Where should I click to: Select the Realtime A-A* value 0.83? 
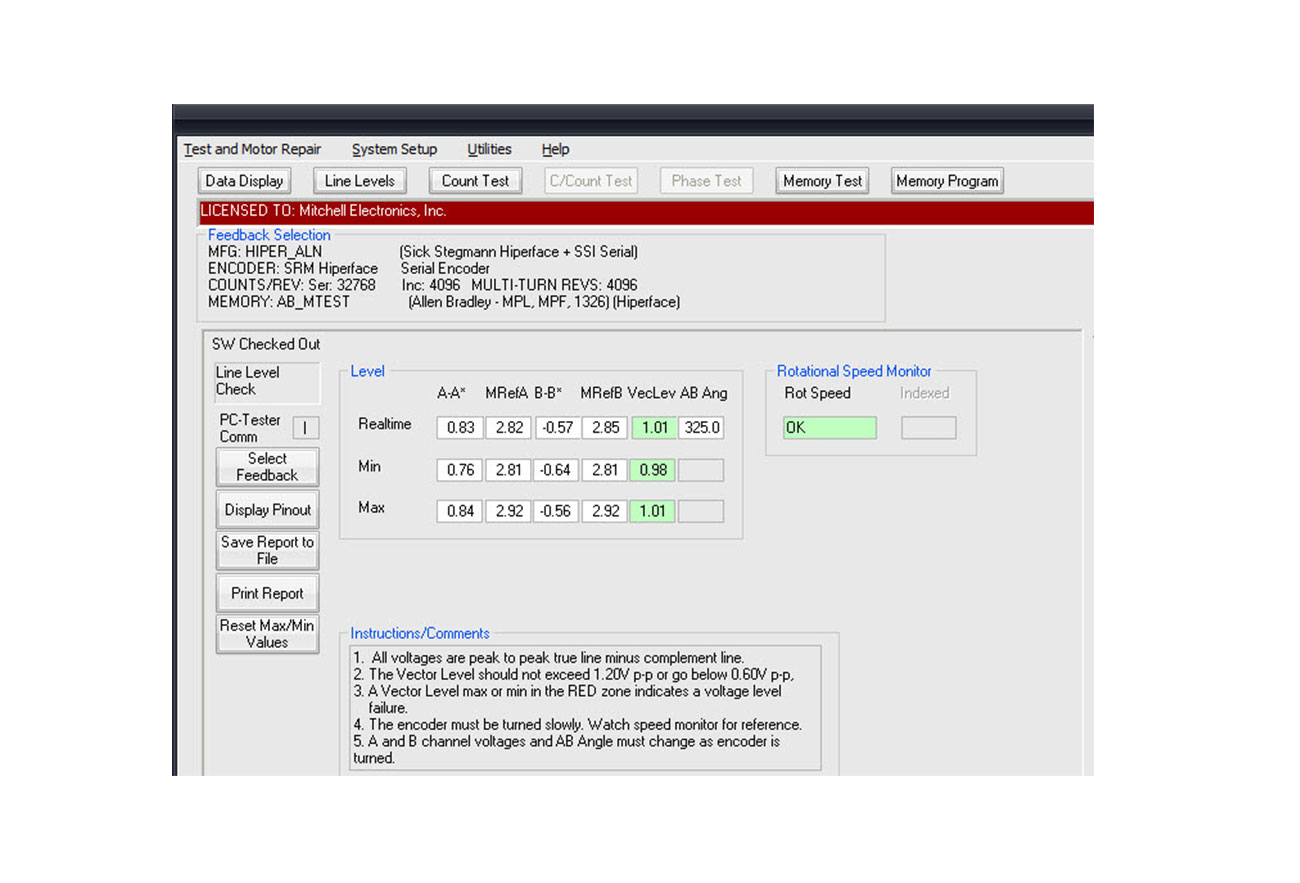(460, 427)
